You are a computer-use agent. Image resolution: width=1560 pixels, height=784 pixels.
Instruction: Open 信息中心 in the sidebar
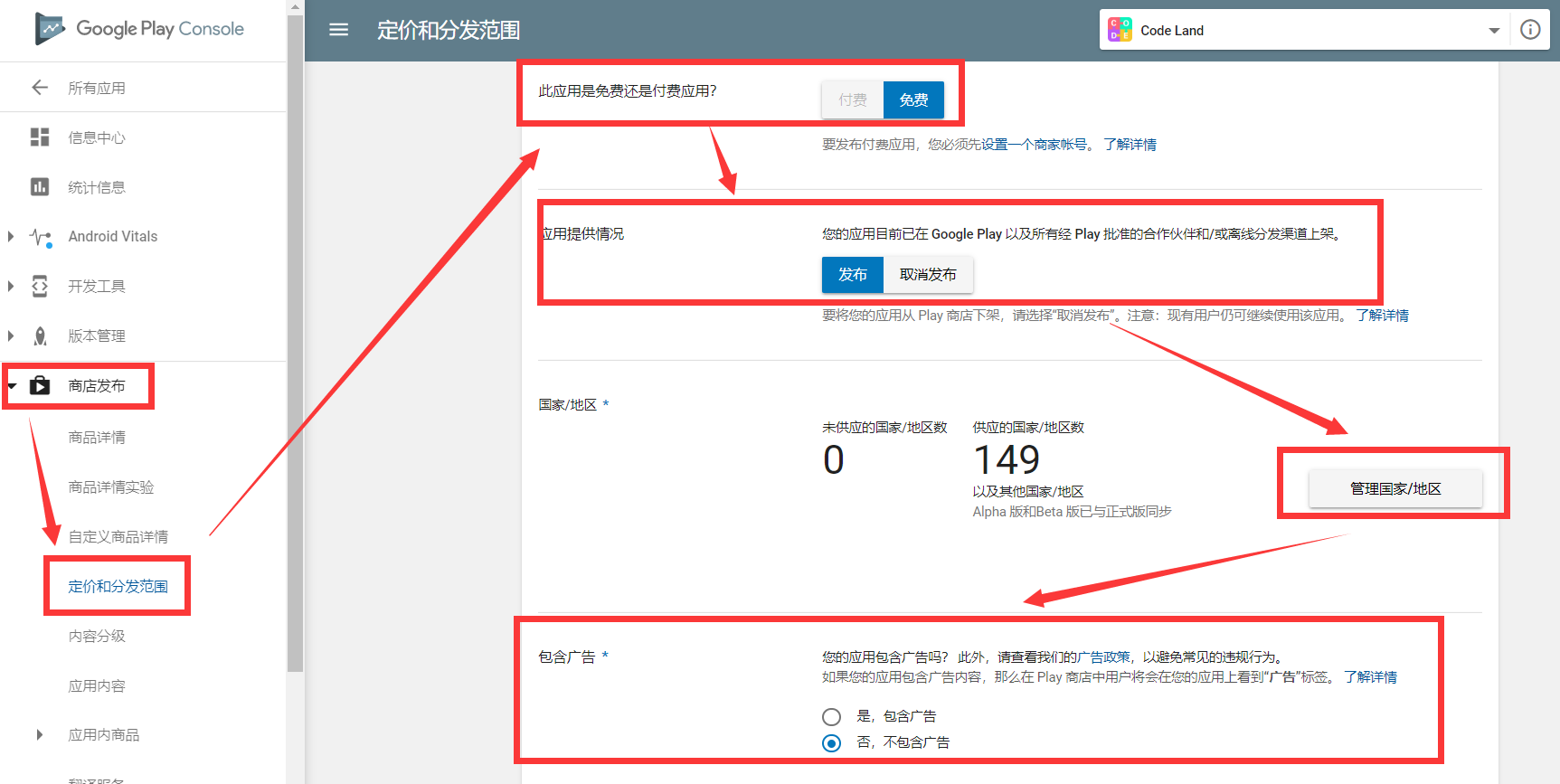point(97,137)
